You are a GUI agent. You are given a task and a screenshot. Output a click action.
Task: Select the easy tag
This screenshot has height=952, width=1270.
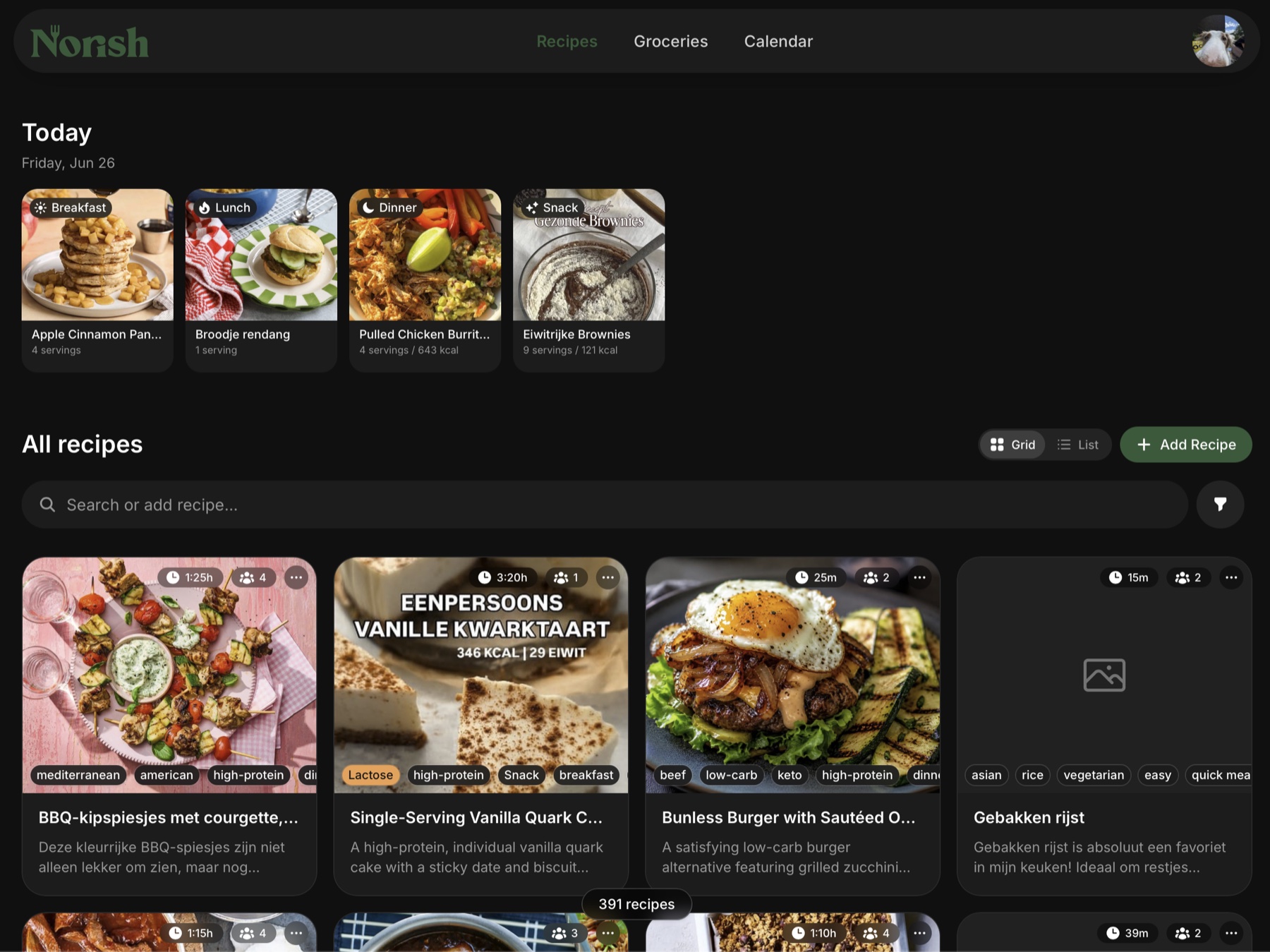click(1158, 775)
